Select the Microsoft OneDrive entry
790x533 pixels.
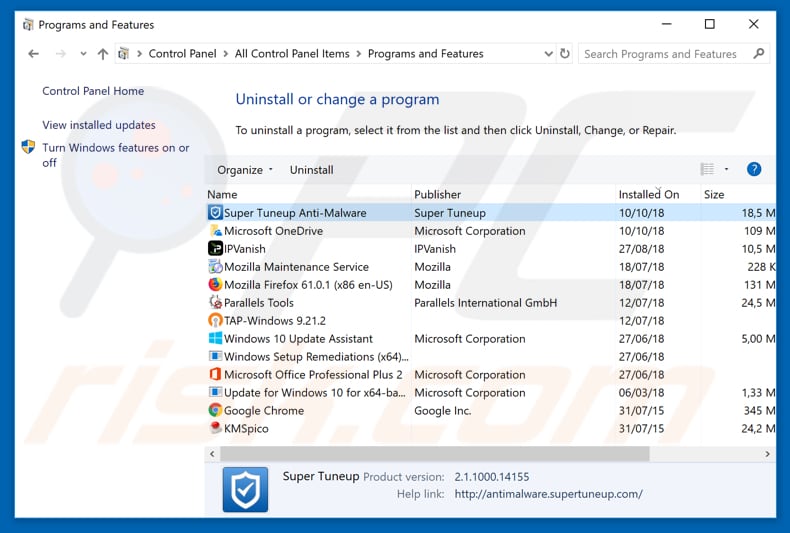tap(274, 231)
